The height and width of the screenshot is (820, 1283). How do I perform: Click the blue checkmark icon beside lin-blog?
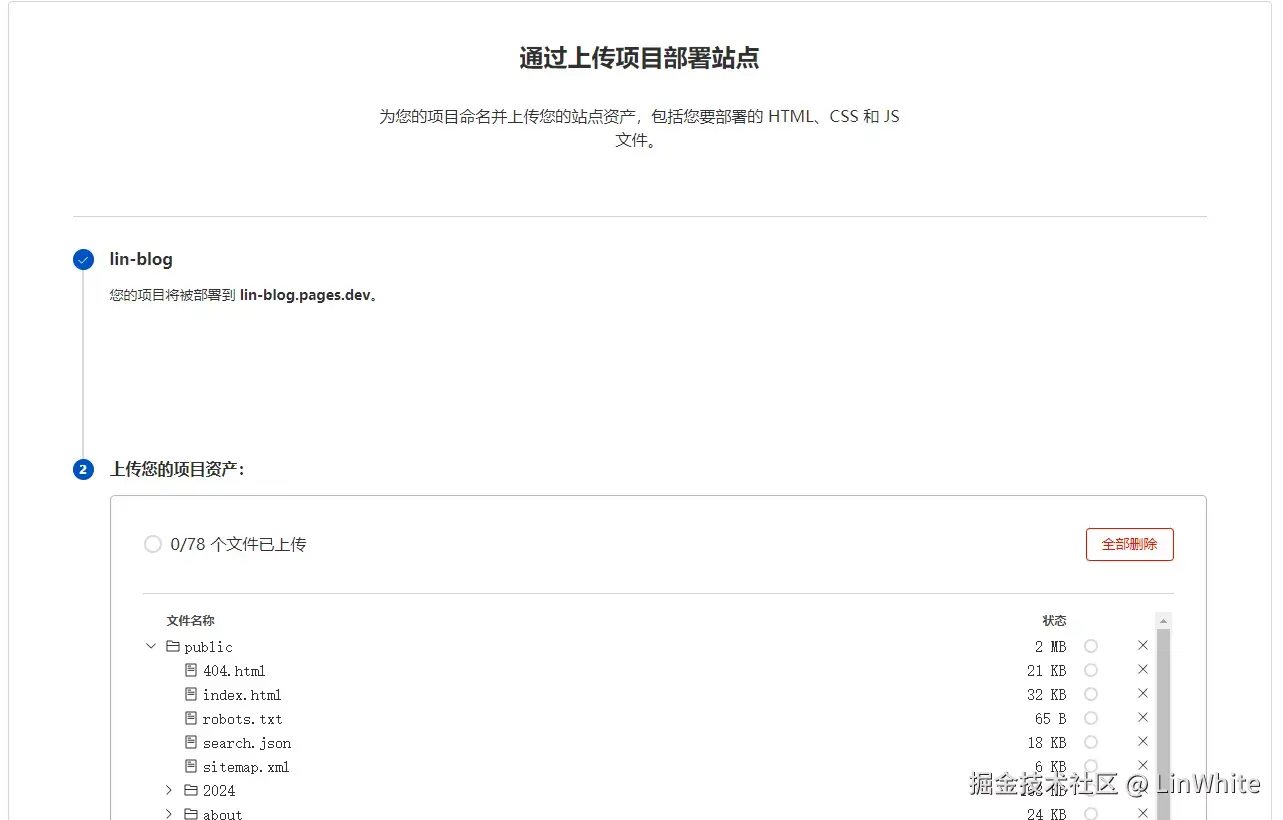pyautogui.click(x=83, y=259)
